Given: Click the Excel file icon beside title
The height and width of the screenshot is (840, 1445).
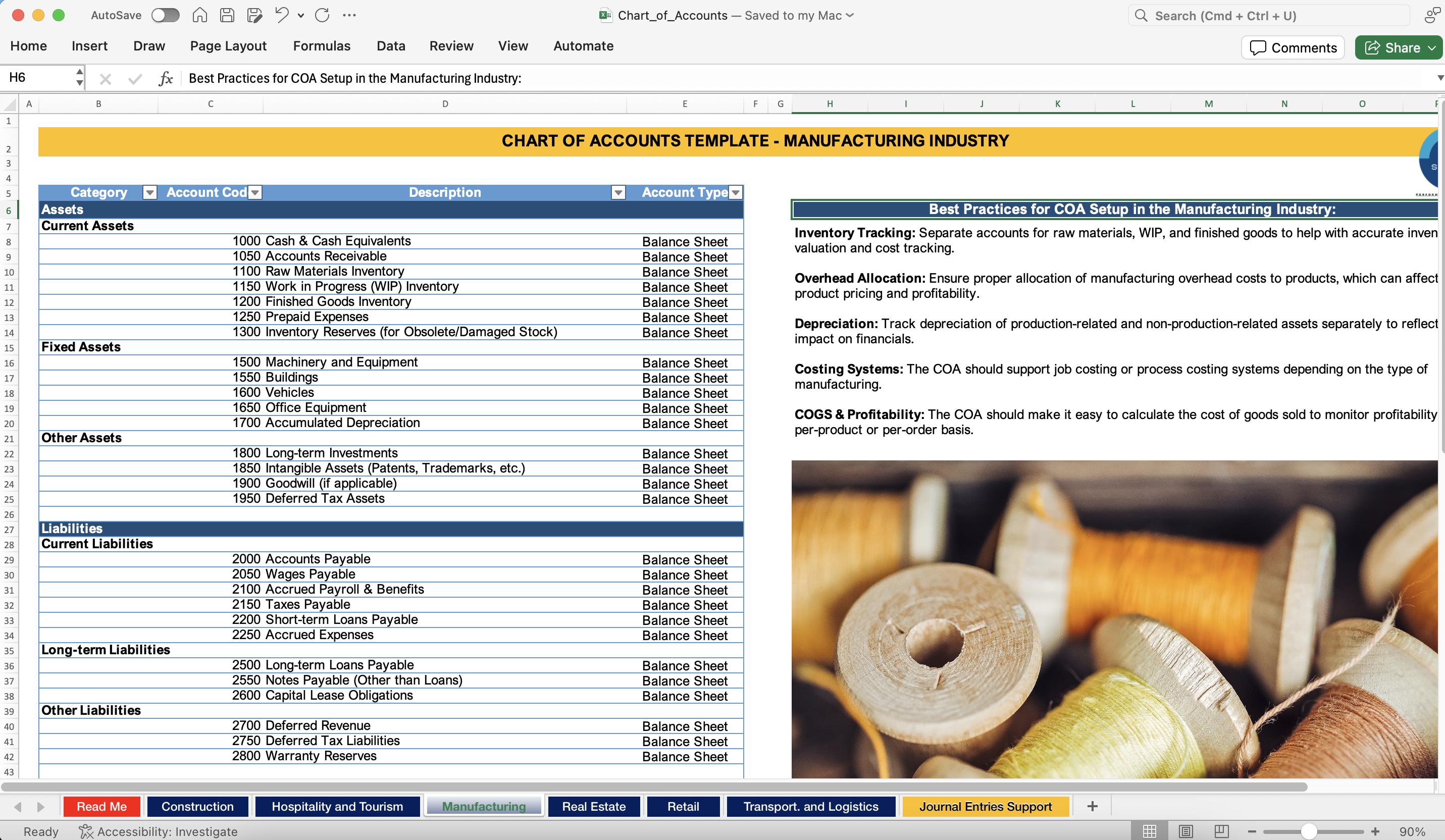Looking at the screenshot, I should tap(605, 16).
